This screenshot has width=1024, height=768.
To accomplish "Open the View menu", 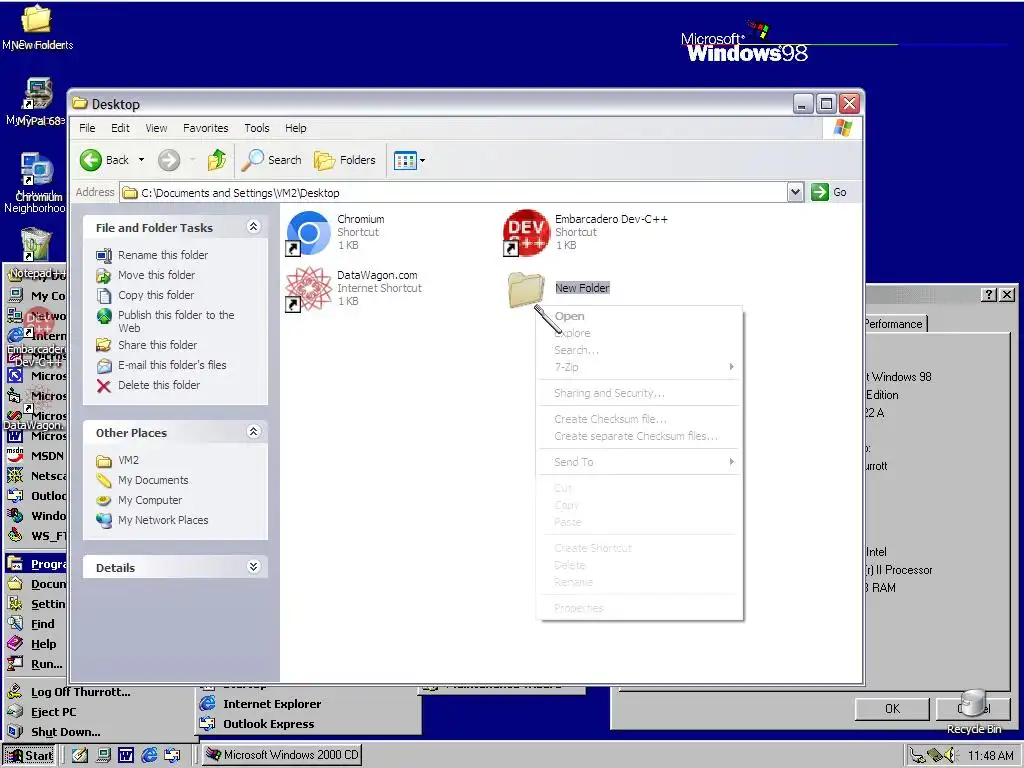I will coord(156,128).
